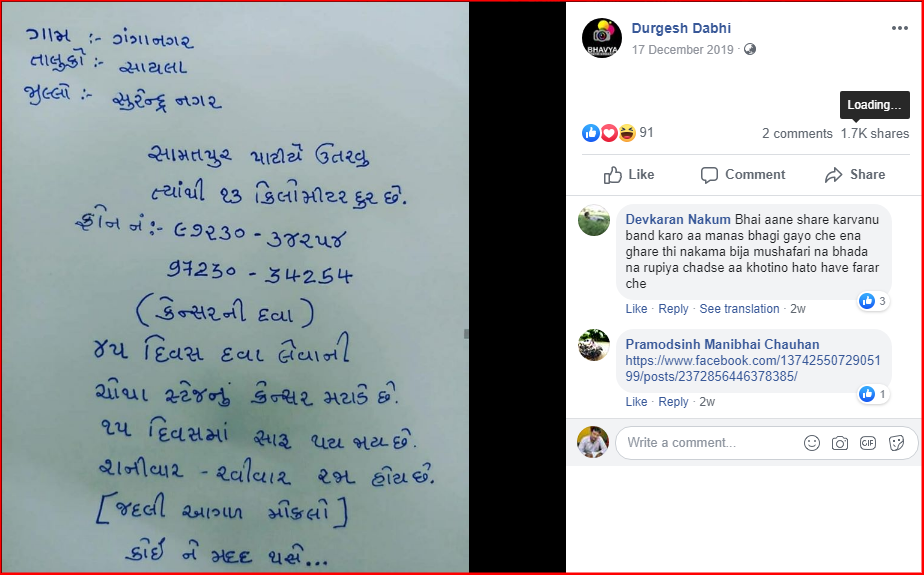Insert an emoji in the comment box
Image resolution: width=924 pixels, height=575 pixels.
click(x=811, y=443)
